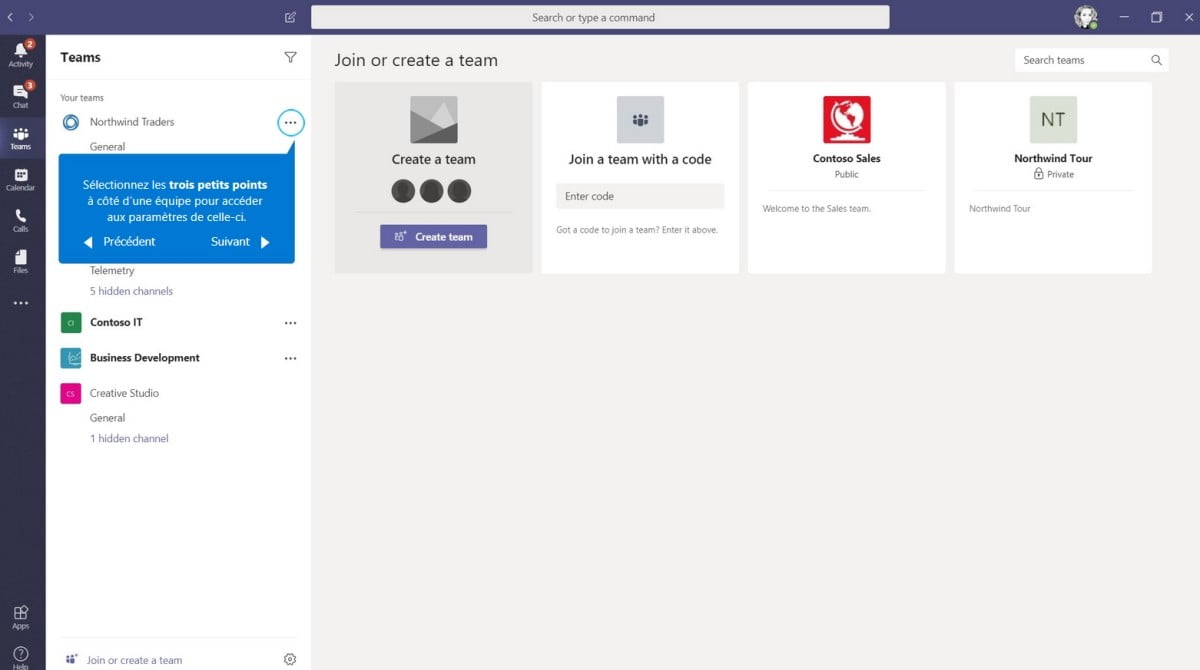Click the NT avatar on Northwind Tour
The width and height of the screenshot is (1200, 670).
(1053, 119)
